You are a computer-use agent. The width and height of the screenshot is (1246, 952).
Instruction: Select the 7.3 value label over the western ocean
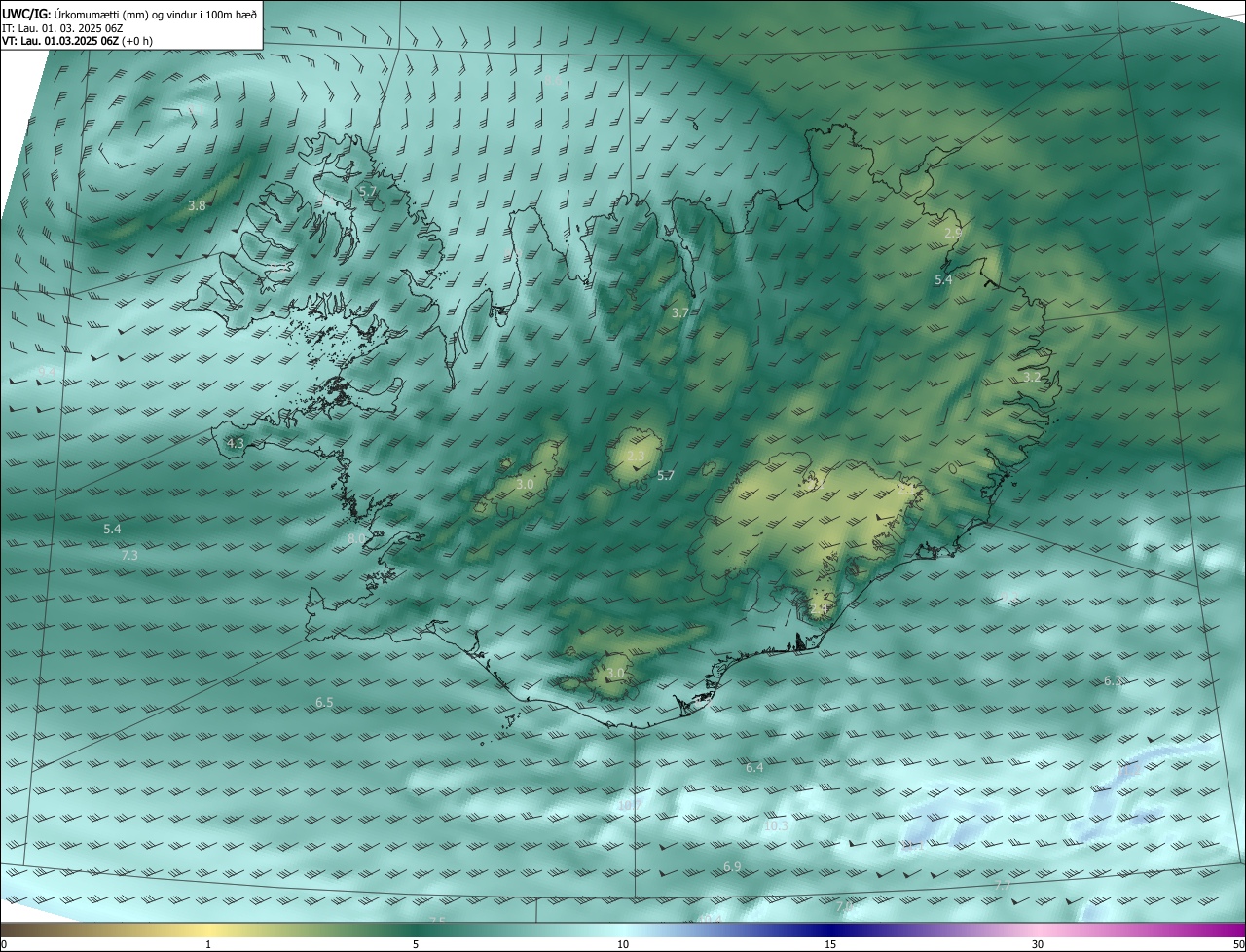pos(129,555)
